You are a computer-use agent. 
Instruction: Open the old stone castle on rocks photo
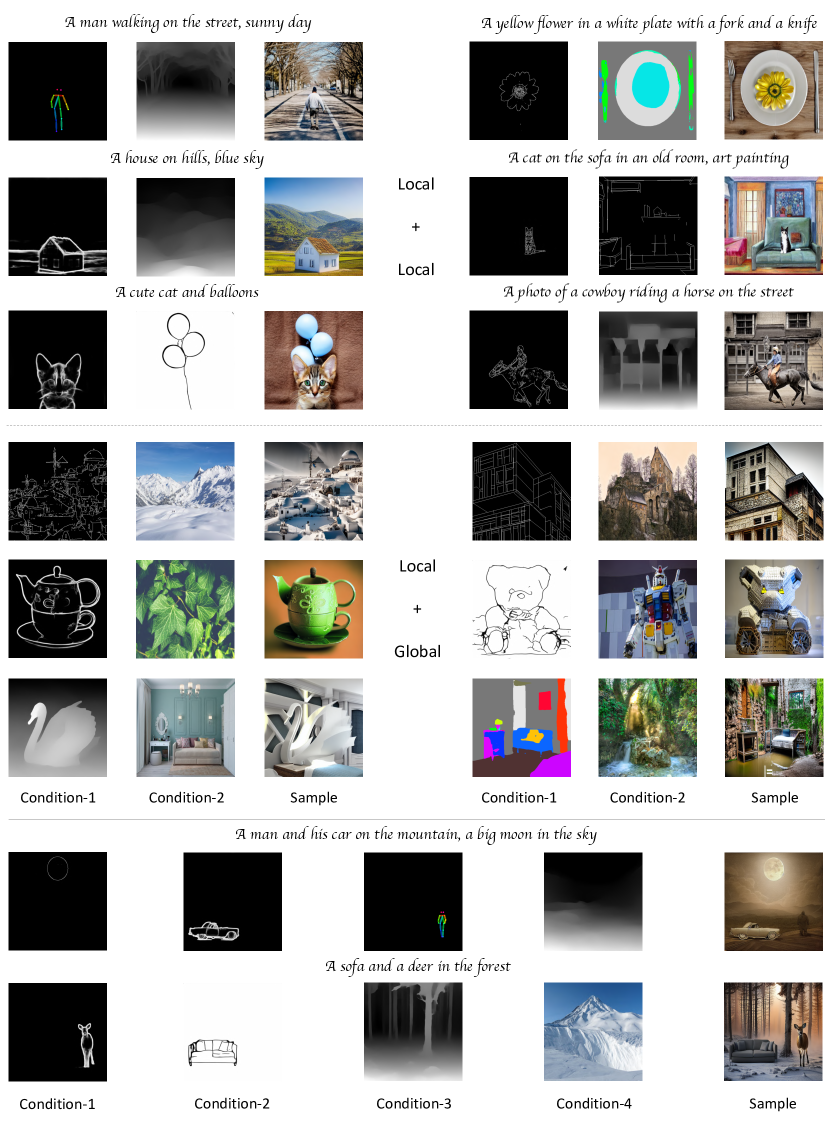pyautogui.click(x=648, y=491)
